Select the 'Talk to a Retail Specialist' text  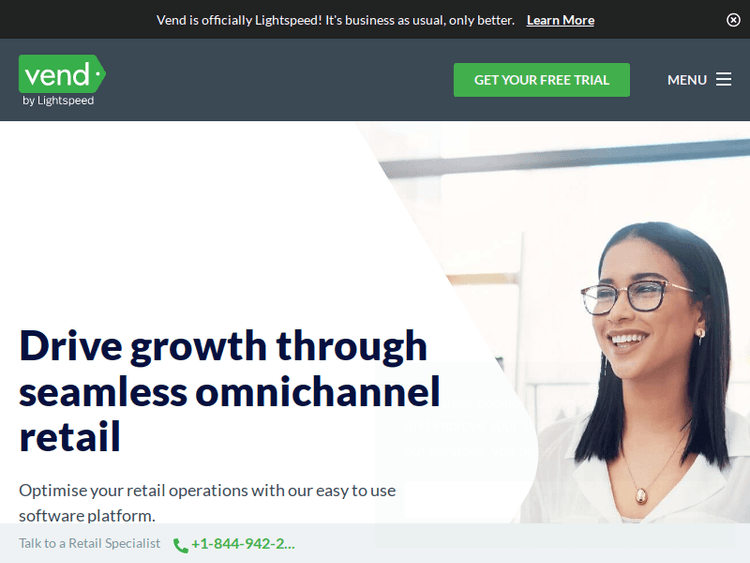89,543
